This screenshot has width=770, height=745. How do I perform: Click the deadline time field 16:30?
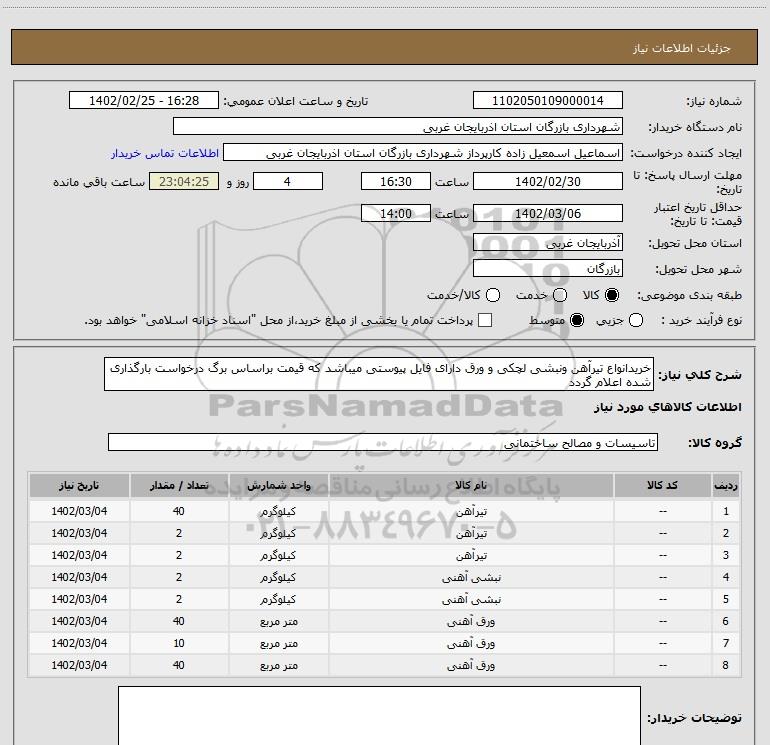point(396,182)
